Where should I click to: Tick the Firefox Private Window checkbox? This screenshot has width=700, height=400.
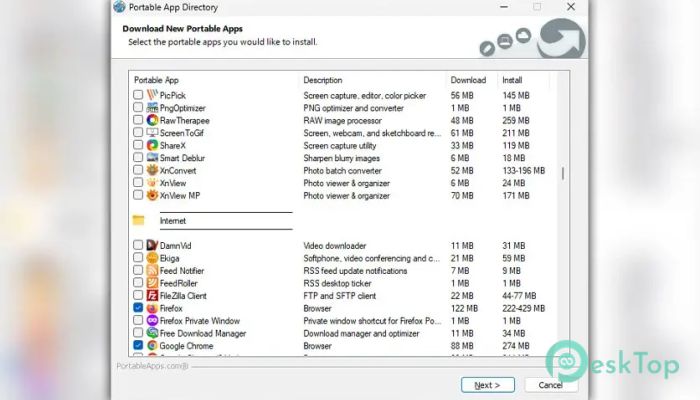tap(138, 320)
